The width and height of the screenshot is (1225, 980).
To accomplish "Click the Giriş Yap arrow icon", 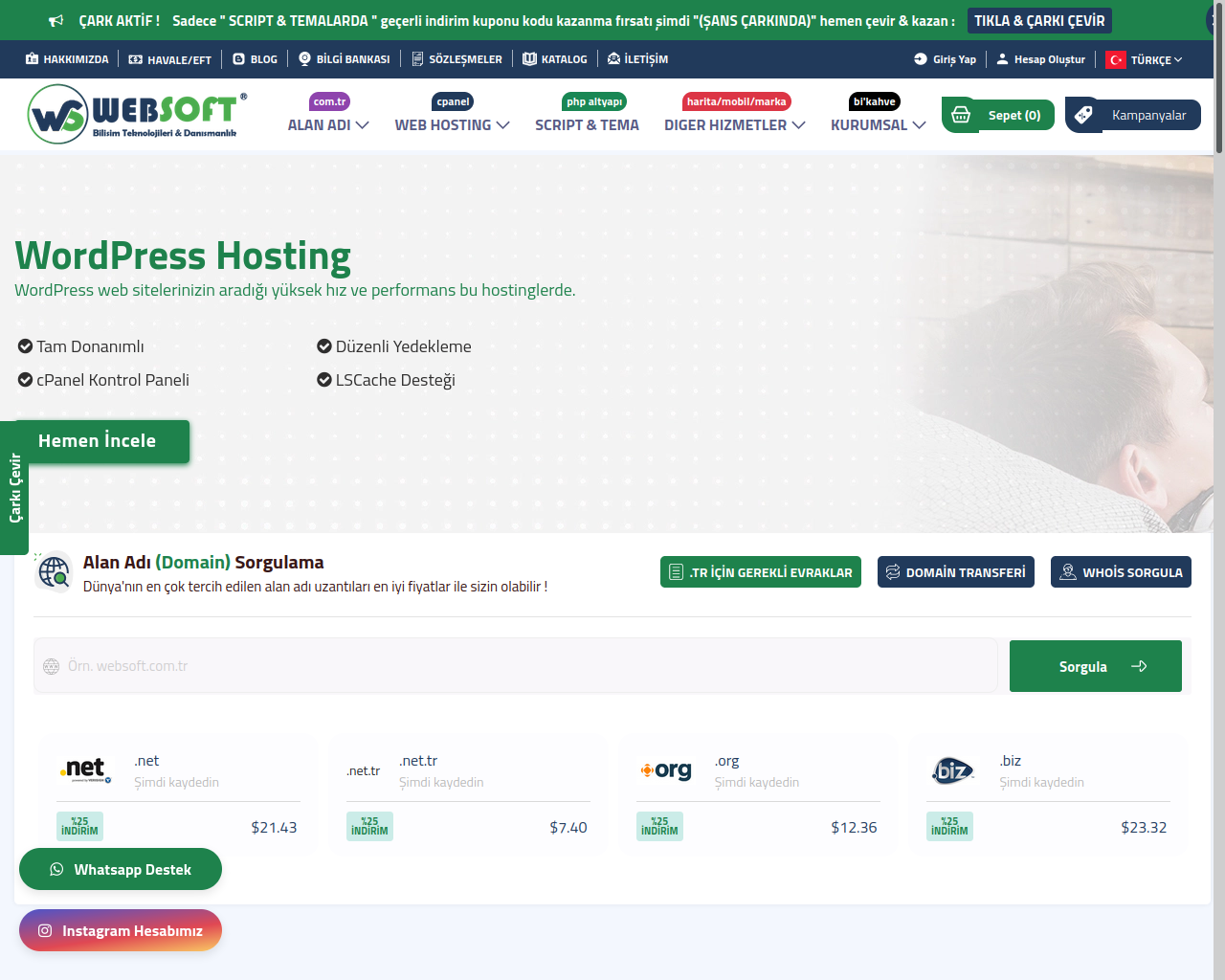I will [921, 59].
